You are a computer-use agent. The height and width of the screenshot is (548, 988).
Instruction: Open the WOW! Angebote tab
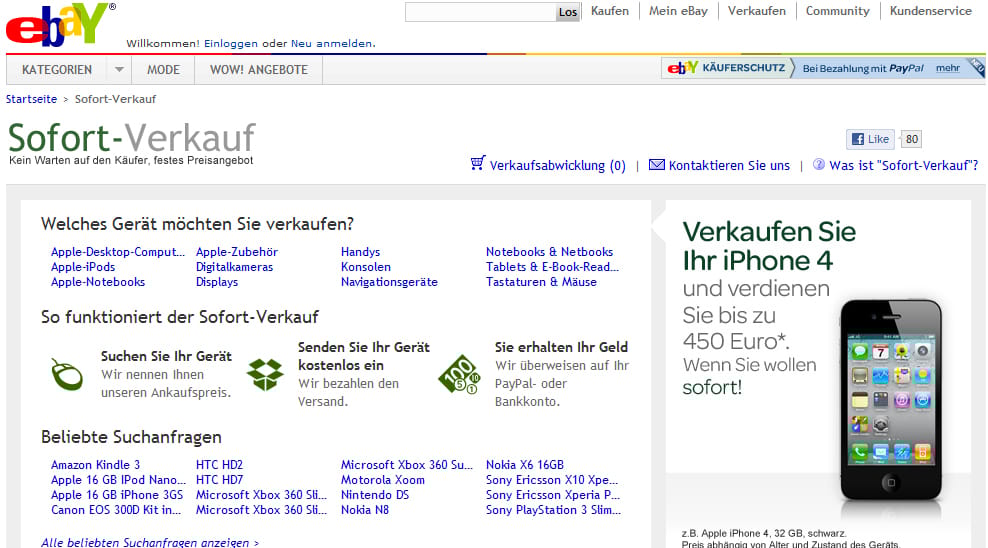tap(258, 69)
